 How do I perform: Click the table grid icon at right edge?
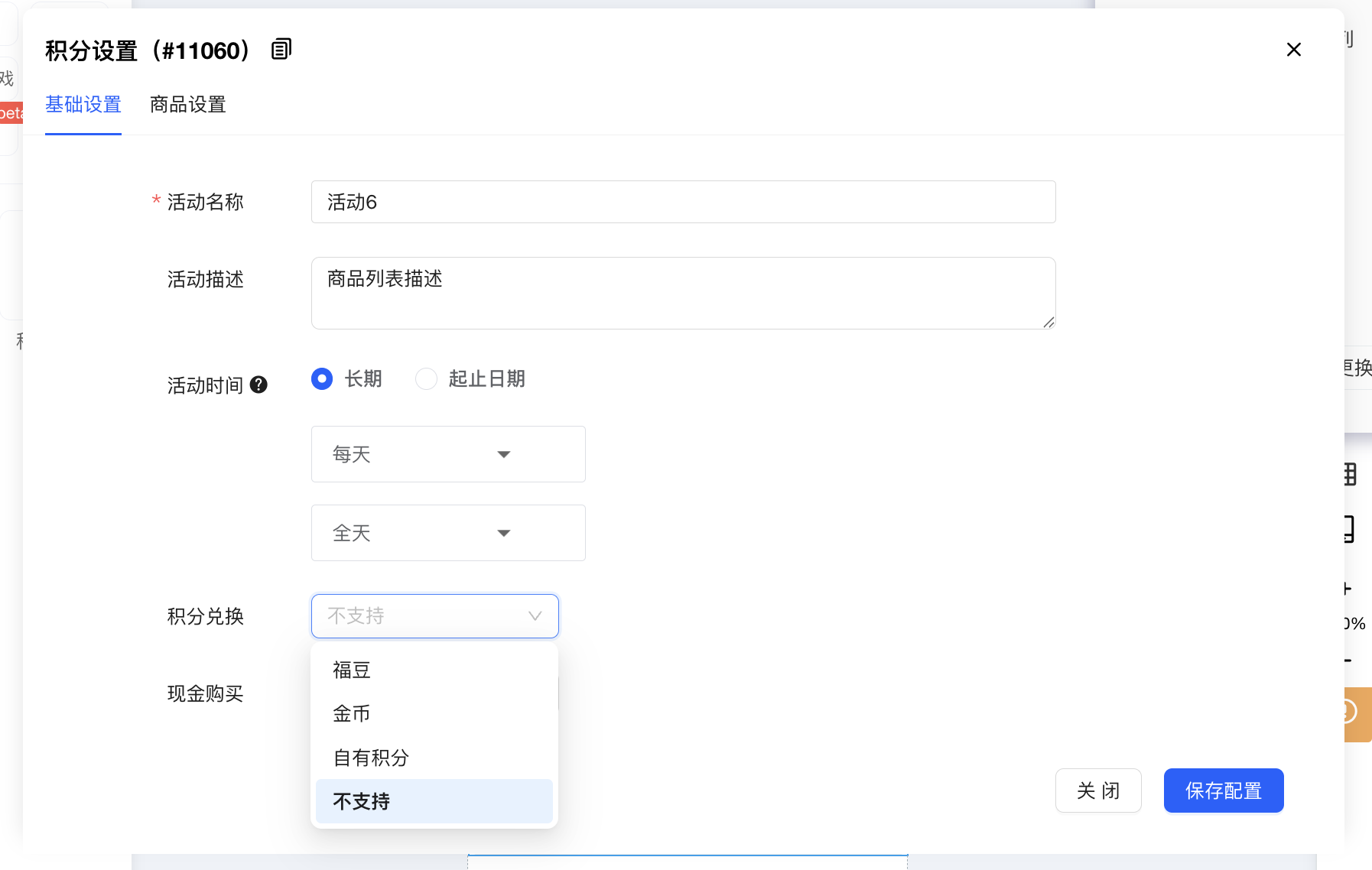tap(1350, 475)
